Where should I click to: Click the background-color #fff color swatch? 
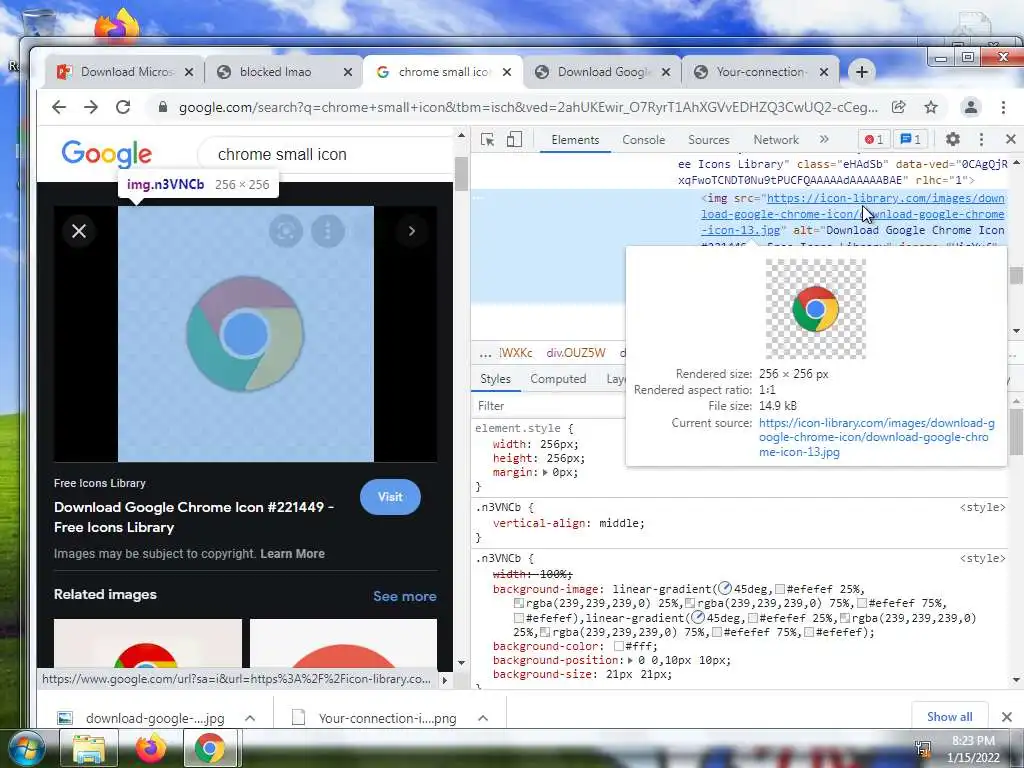pos(618,646)
